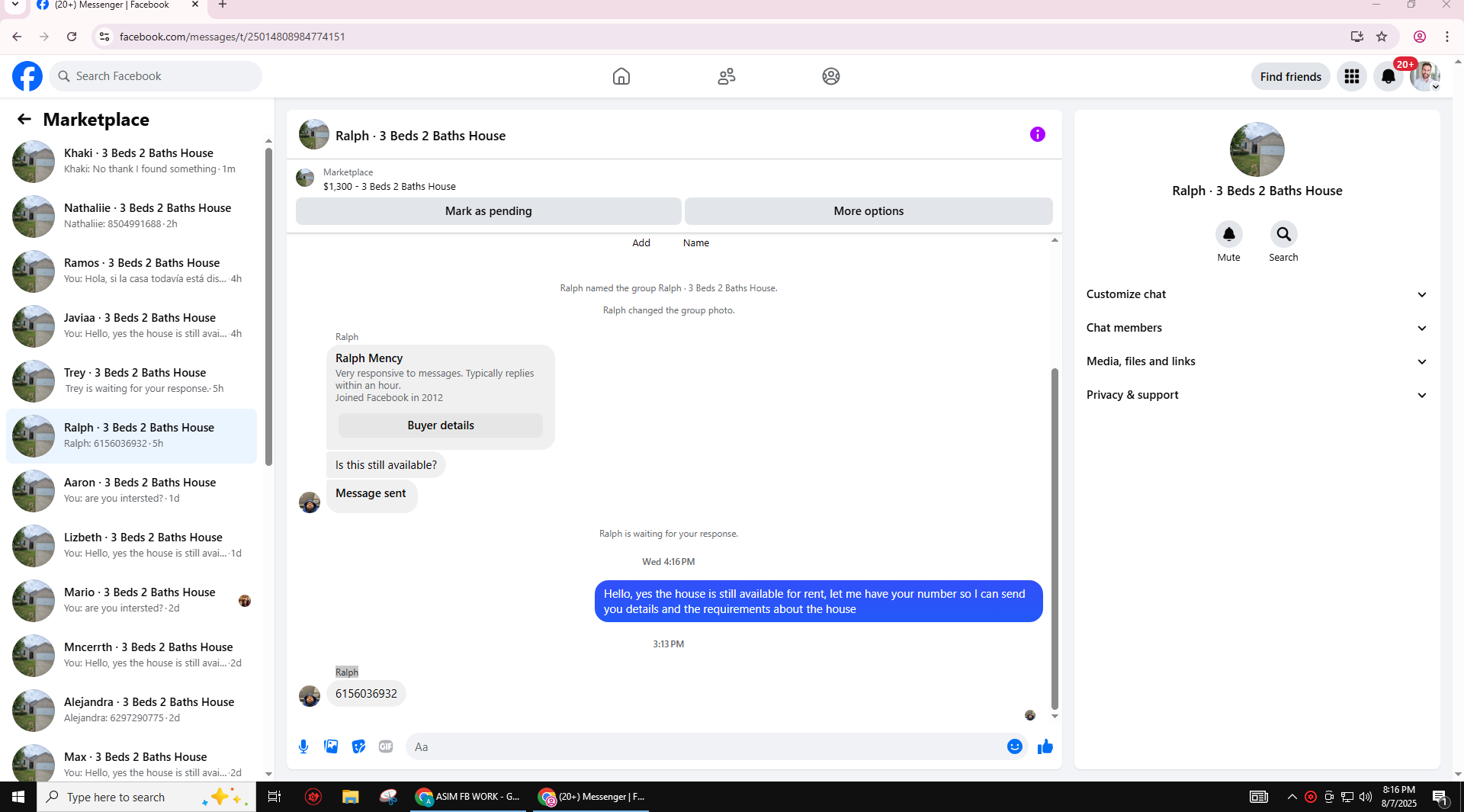Viewport: 1464px width, 812px height.
Task: Open Mncerrth conversation in list
Action: pos(131,655)
